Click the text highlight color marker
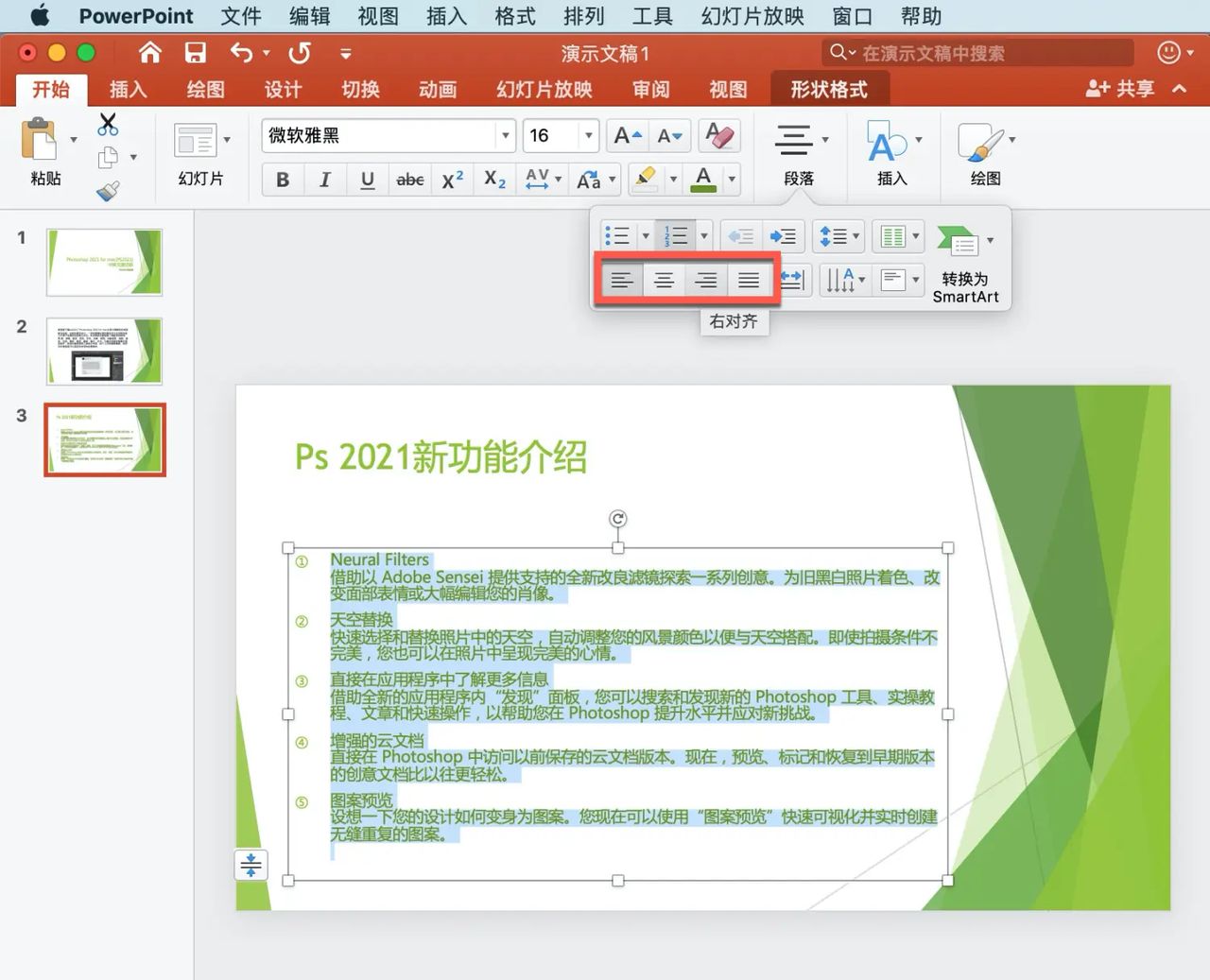Image resolution: width=1210 pixels, height=980 pixels. coord(647,180)
